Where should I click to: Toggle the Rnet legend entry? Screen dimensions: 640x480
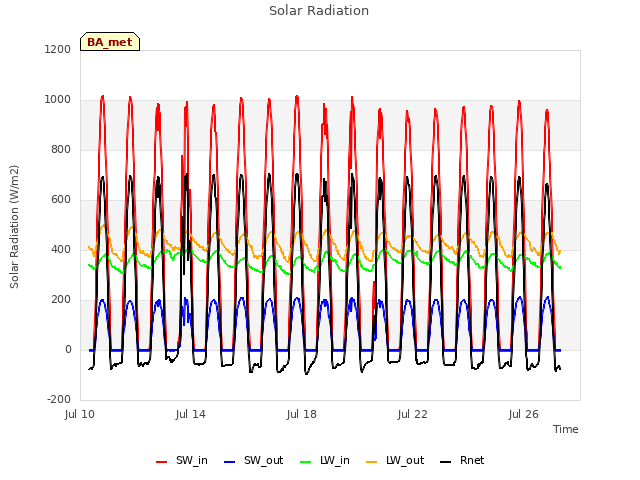(x=462, y=460)
